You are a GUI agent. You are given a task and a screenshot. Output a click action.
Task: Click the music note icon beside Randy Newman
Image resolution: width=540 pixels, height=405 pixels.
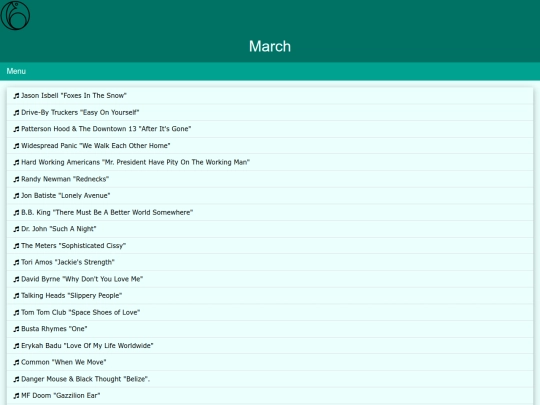point(16,179)
